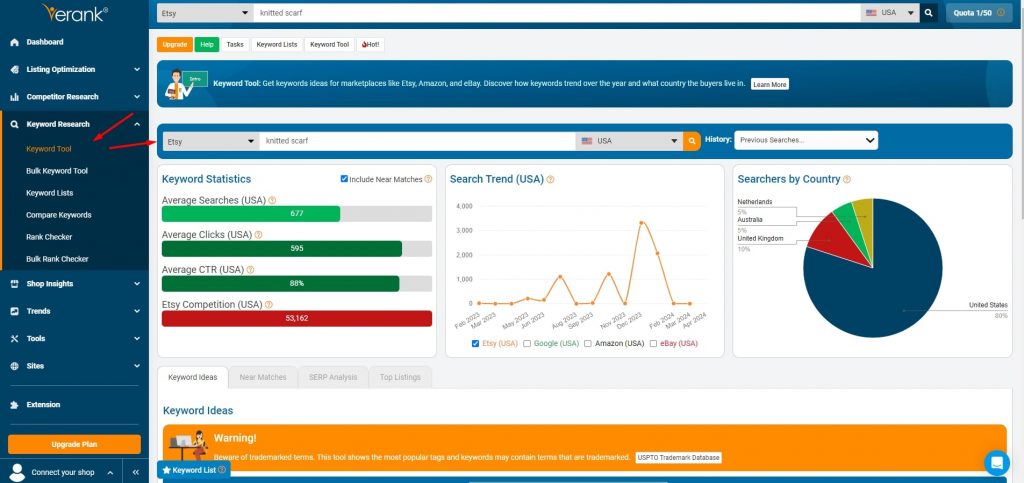Image resolution: width=1024 pixels, height=483 pixels.
Task: Switch to the SERP Analysis tab
Action: (333, 377)
